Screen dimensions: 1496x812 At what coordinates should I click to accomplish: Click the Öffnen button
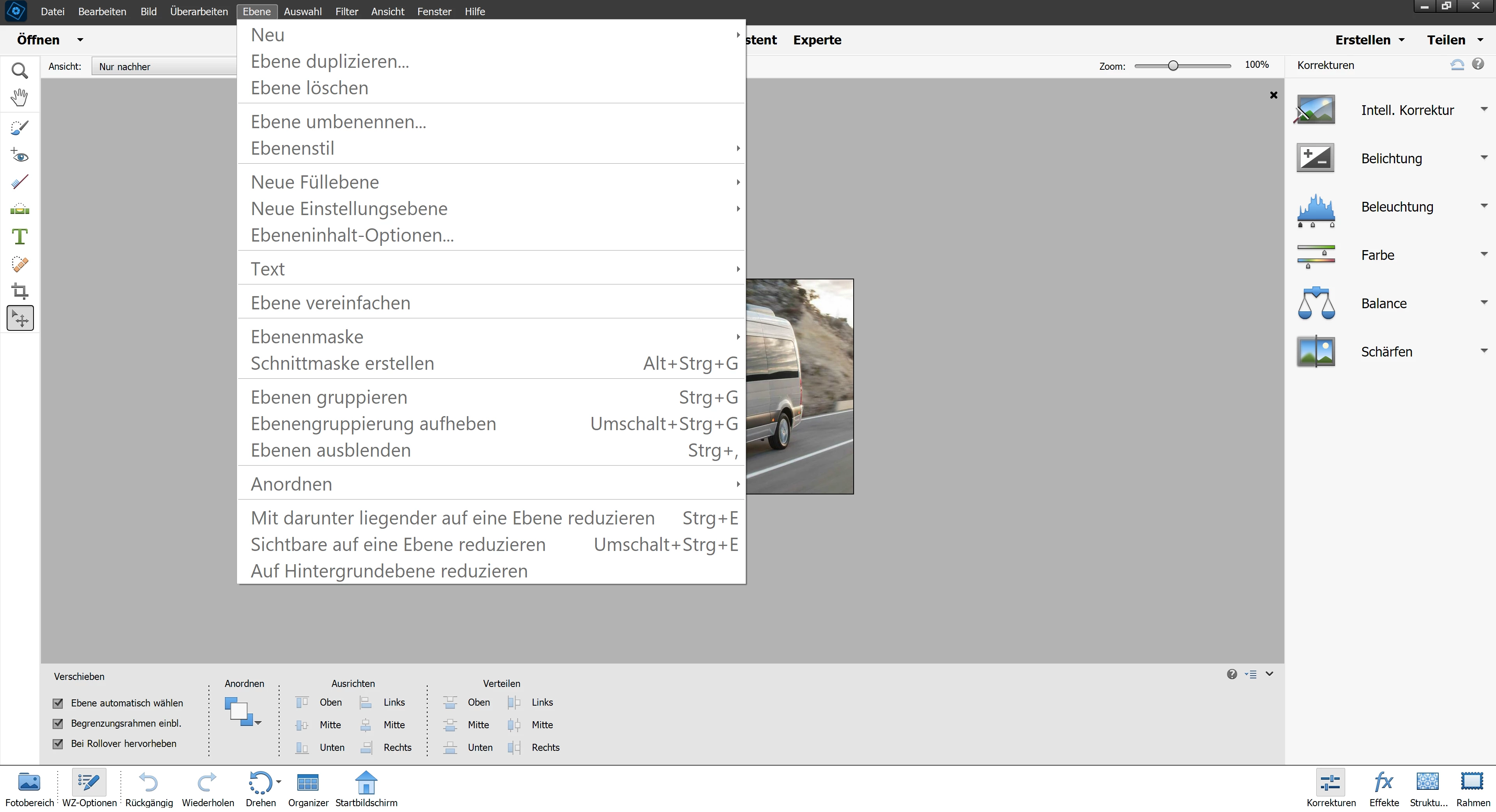[x=38, y=40]
